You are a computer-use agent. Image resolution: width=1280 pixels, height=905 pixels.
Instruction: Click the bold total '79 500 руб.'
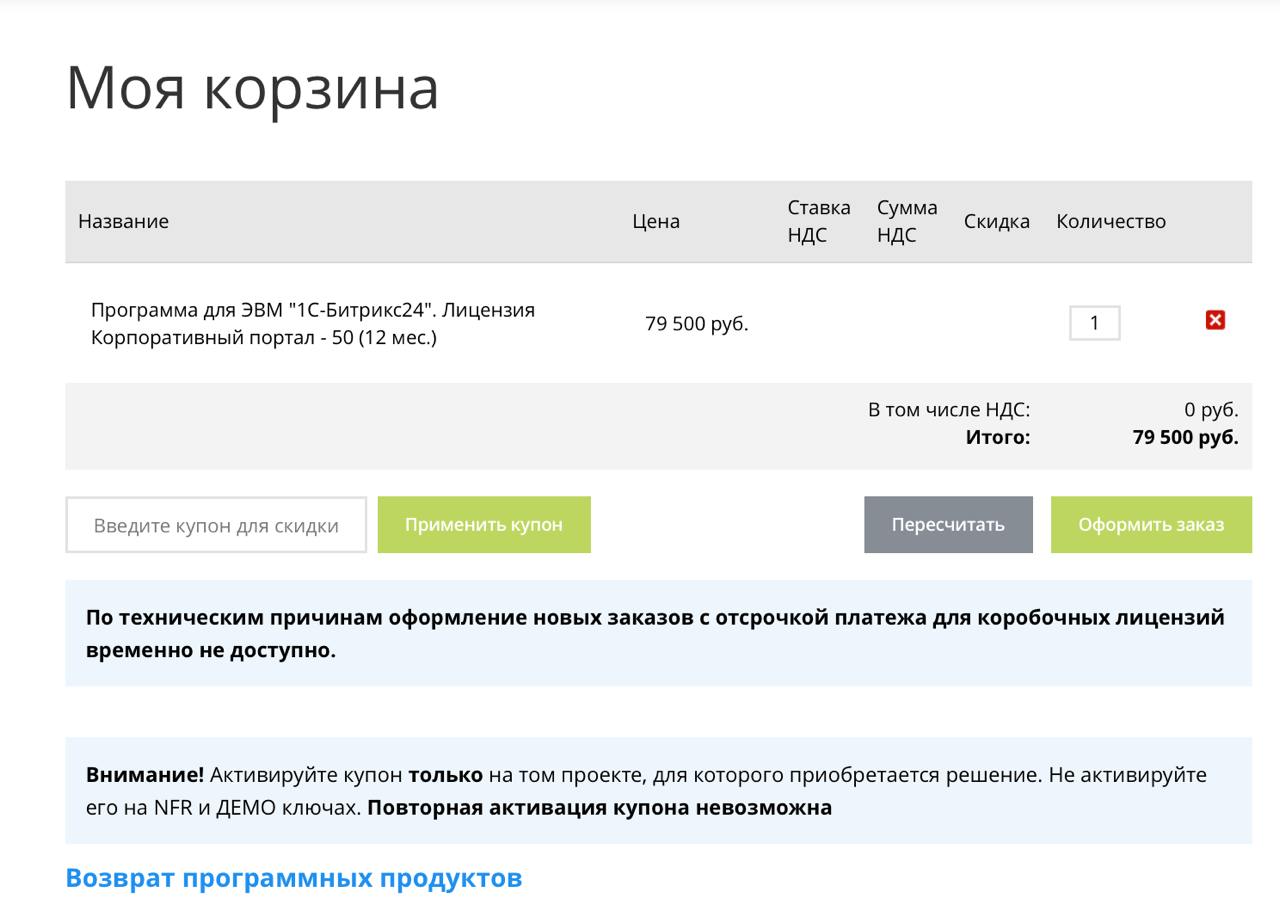pyautogui.click(x=1185, y=437)
